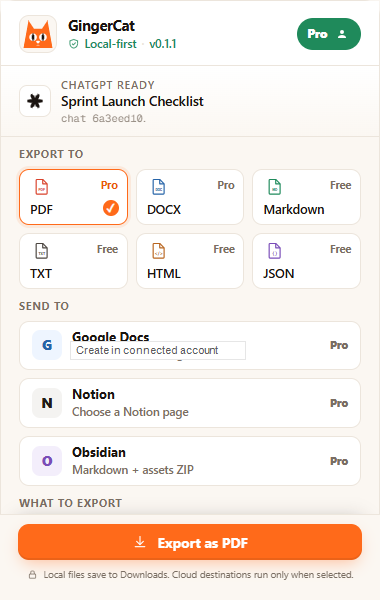Click the Pro badge on Google Docs row

click(x=339, y=345)
